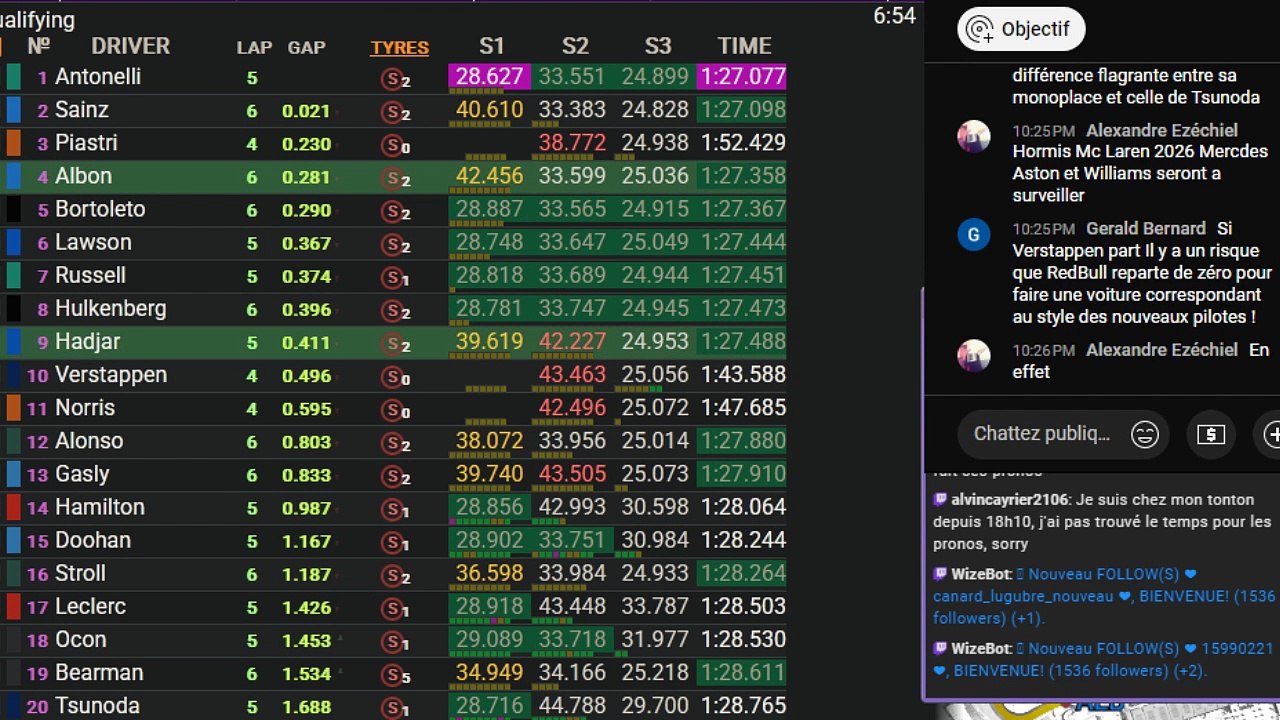Click the DRIVER column header
This screenshot has height=720, width=1280.
pyautogui.click(x=130, y=46)
